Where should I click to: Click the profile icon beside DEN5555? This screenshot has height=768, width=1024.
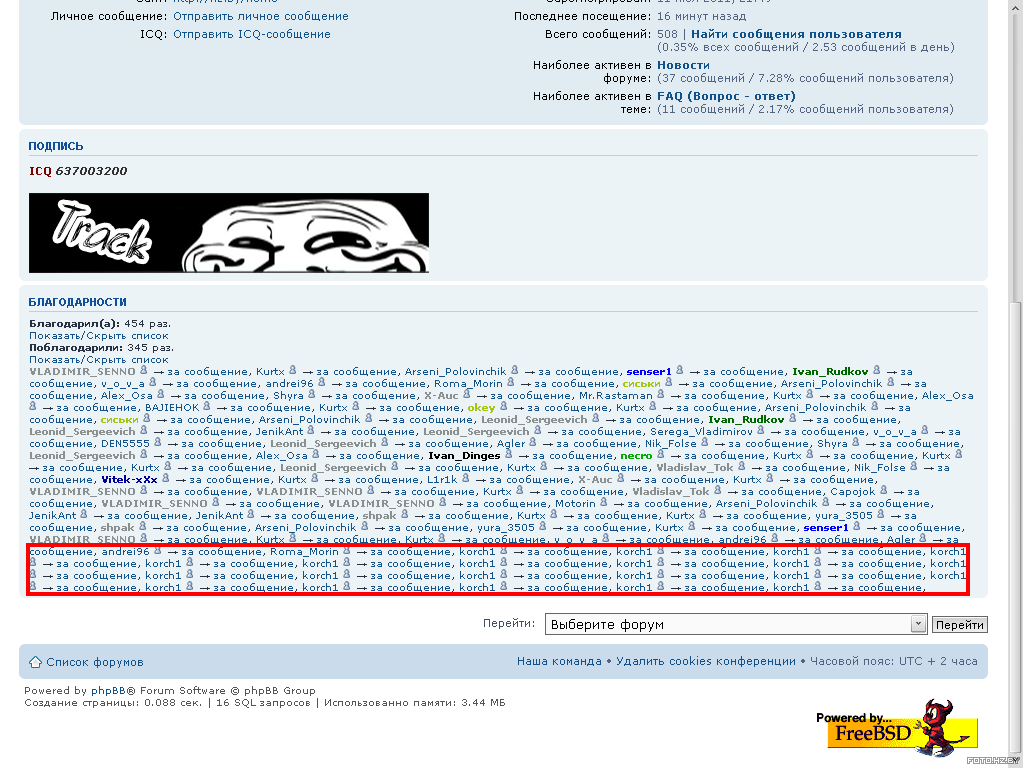pos(158,442)
